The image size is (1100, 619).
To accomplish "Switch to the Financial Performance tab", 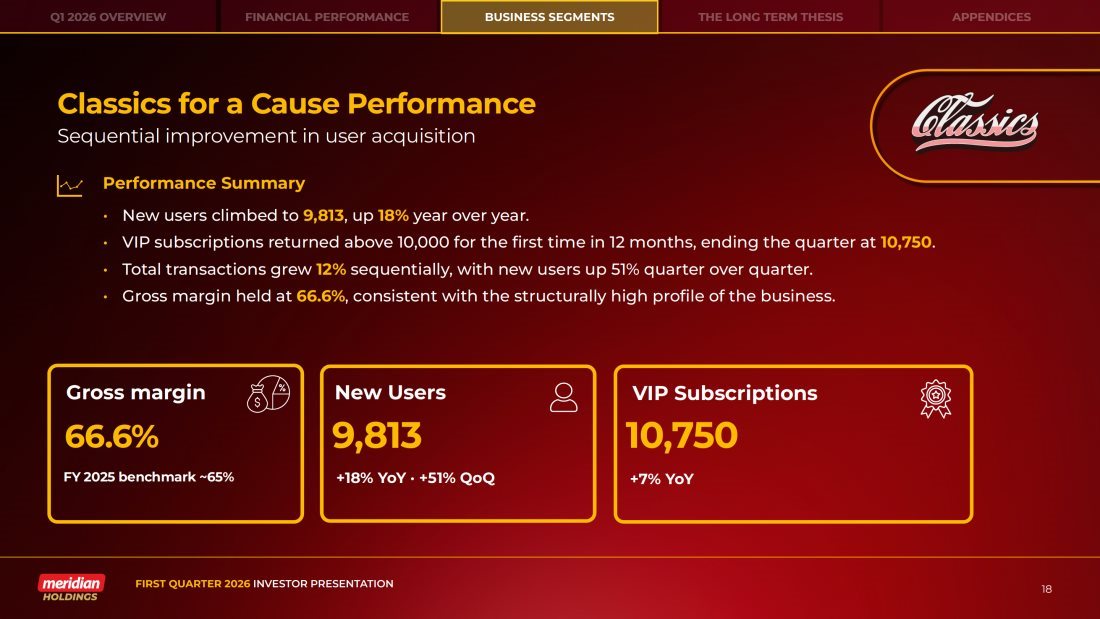I will (x=327, y=17).
